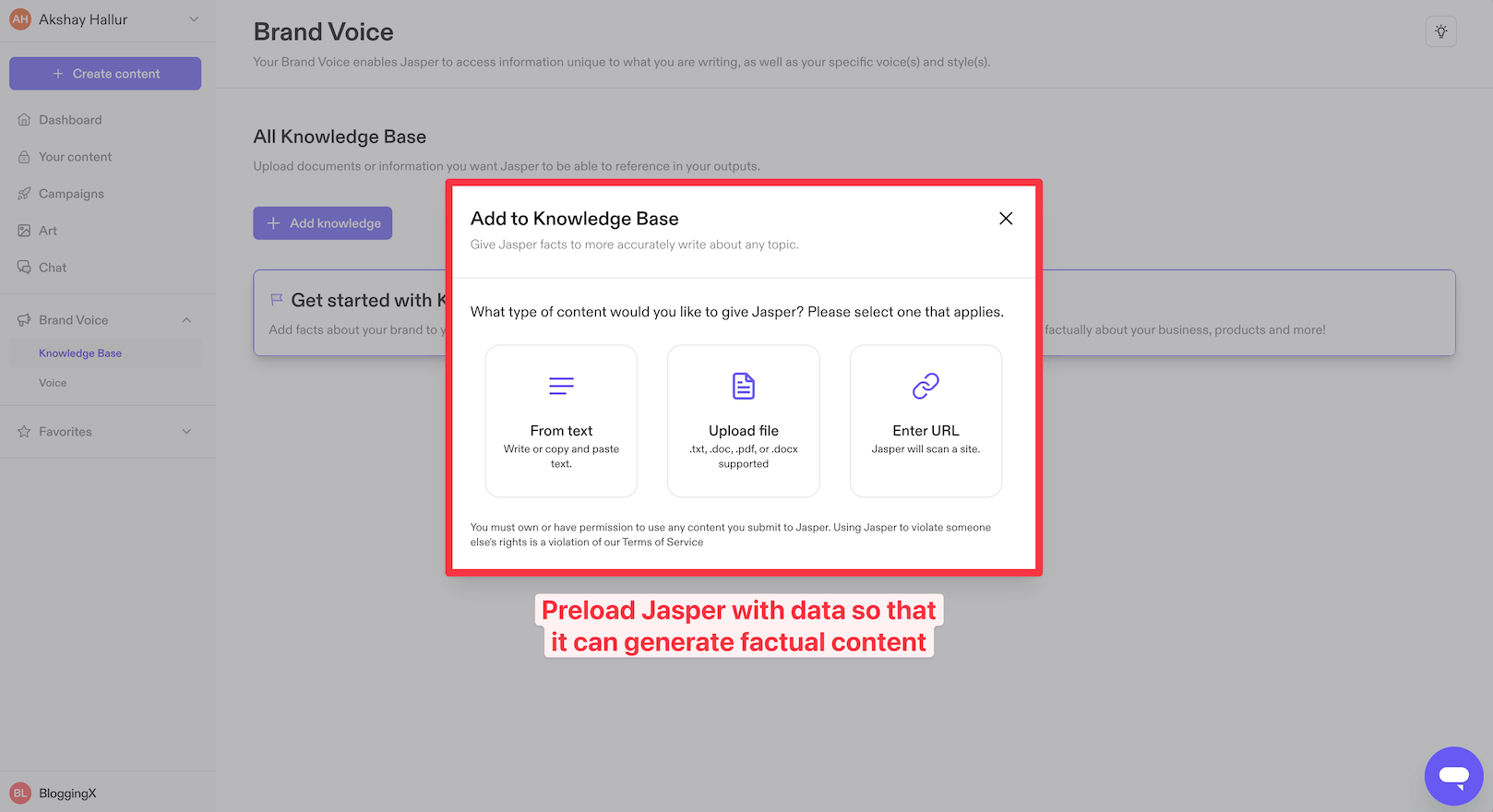This screenshot has width=1493, height=812.
Task: Go to Voice under Brand Voice
Action: pyautogui.click(x=53, y=383)
